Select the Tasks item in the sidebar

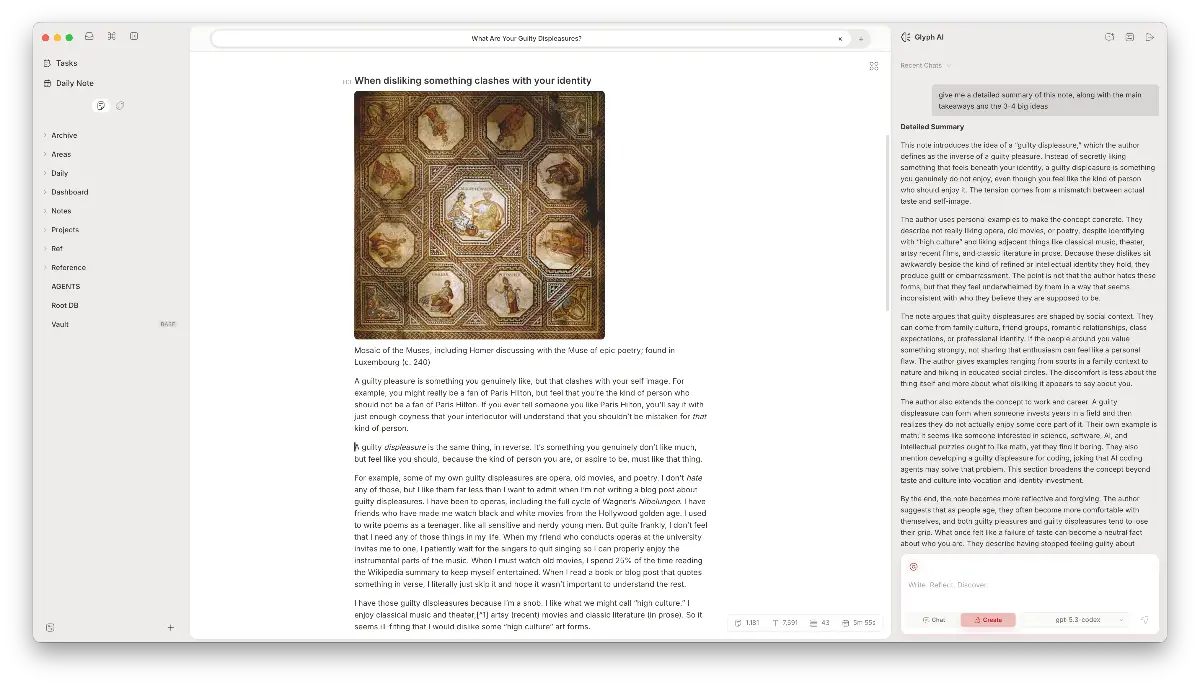coord(65,62)
